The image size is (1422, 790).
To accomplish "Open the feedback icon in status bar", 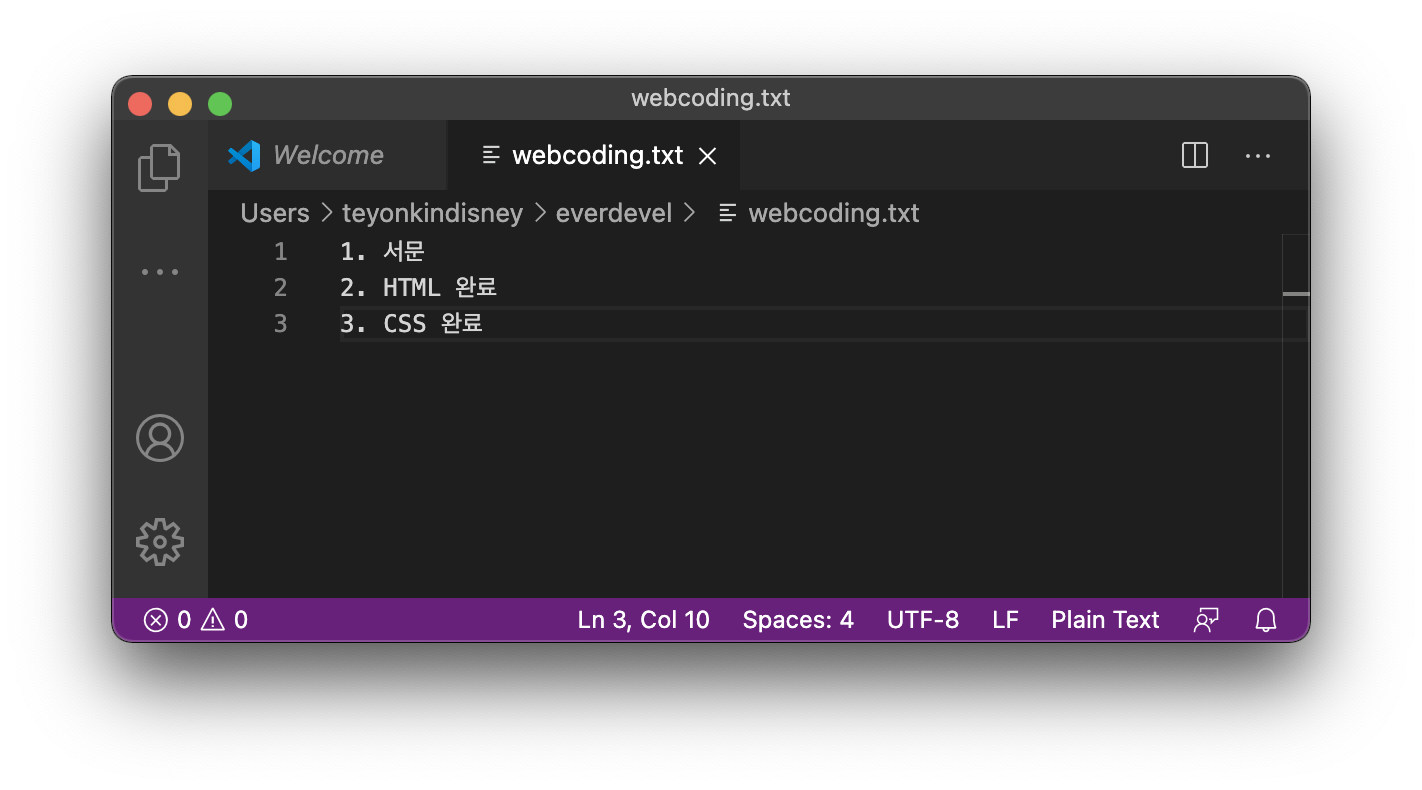I will pos(1206,620).
